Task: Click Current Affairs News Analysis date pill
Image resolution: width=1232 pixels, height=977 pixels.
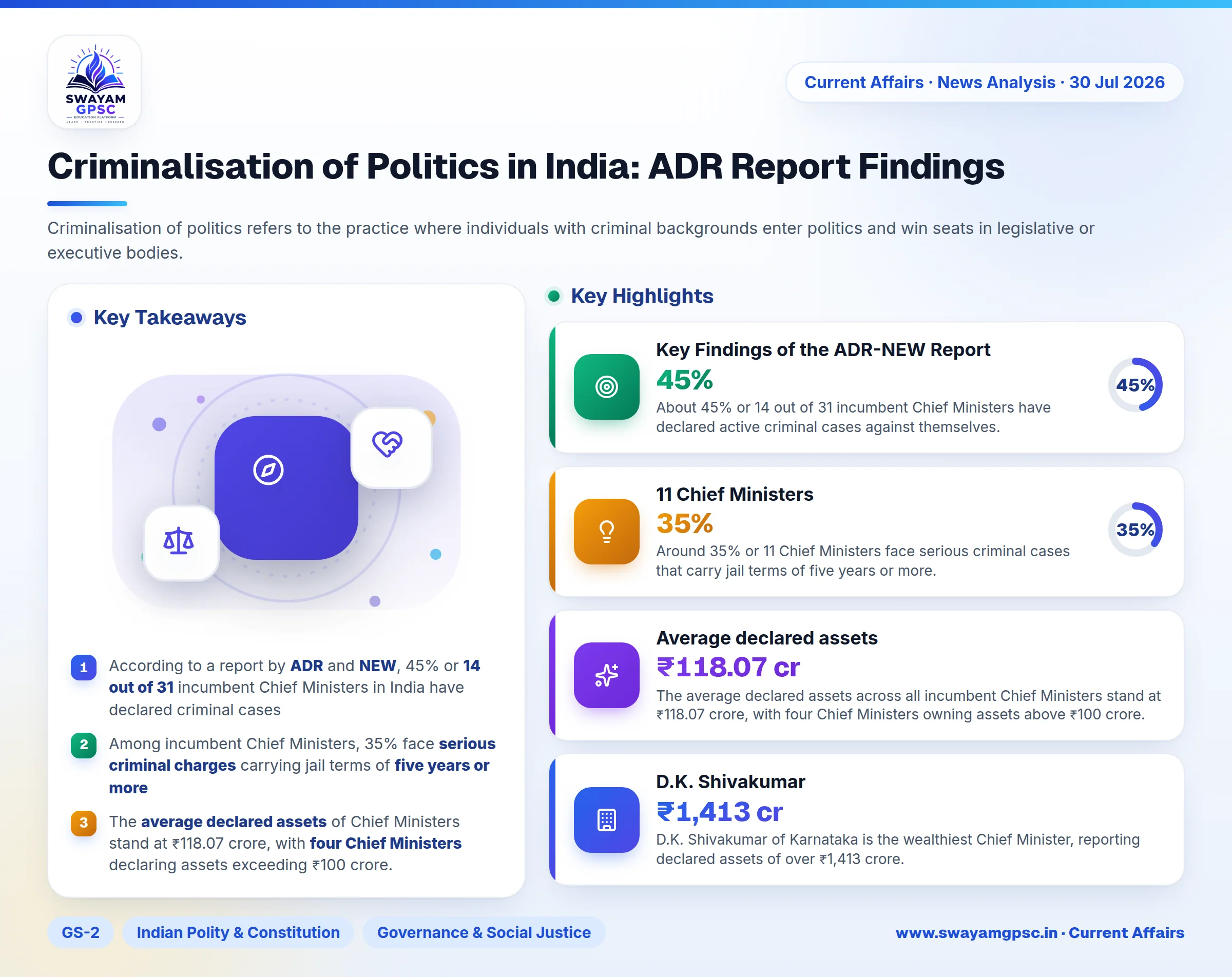Action: pos(985,82)
